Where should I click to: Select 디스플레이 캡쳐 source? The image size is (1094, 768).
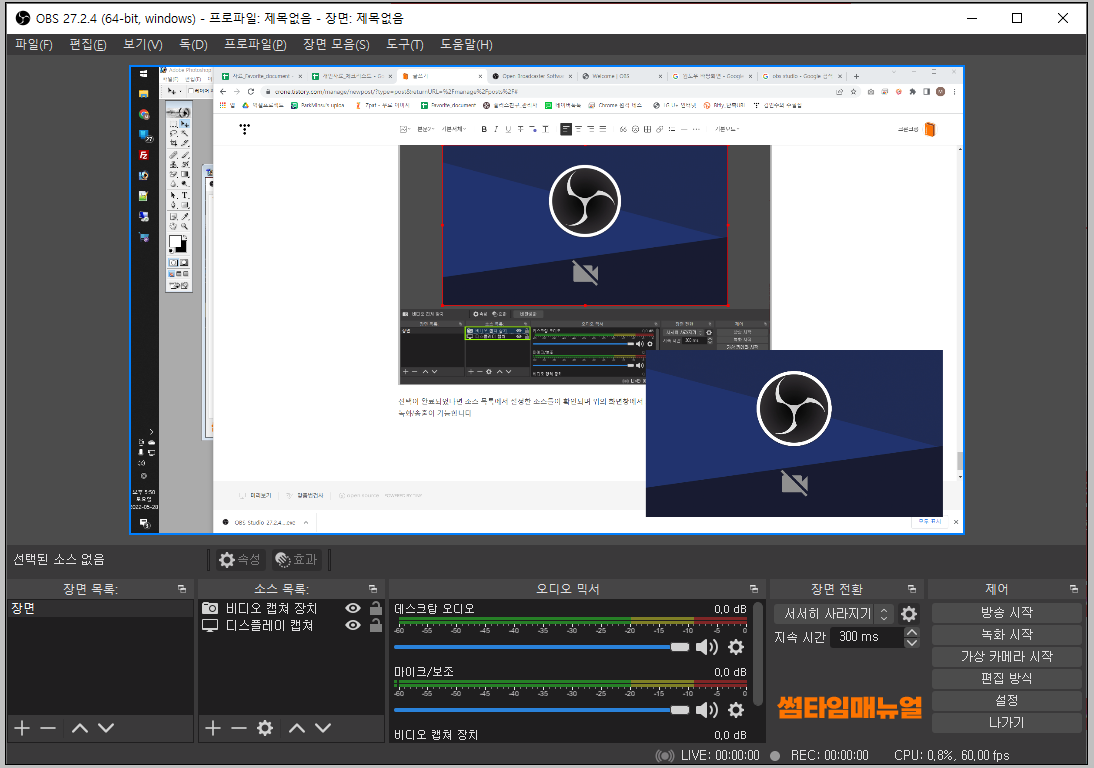point(269,626)
